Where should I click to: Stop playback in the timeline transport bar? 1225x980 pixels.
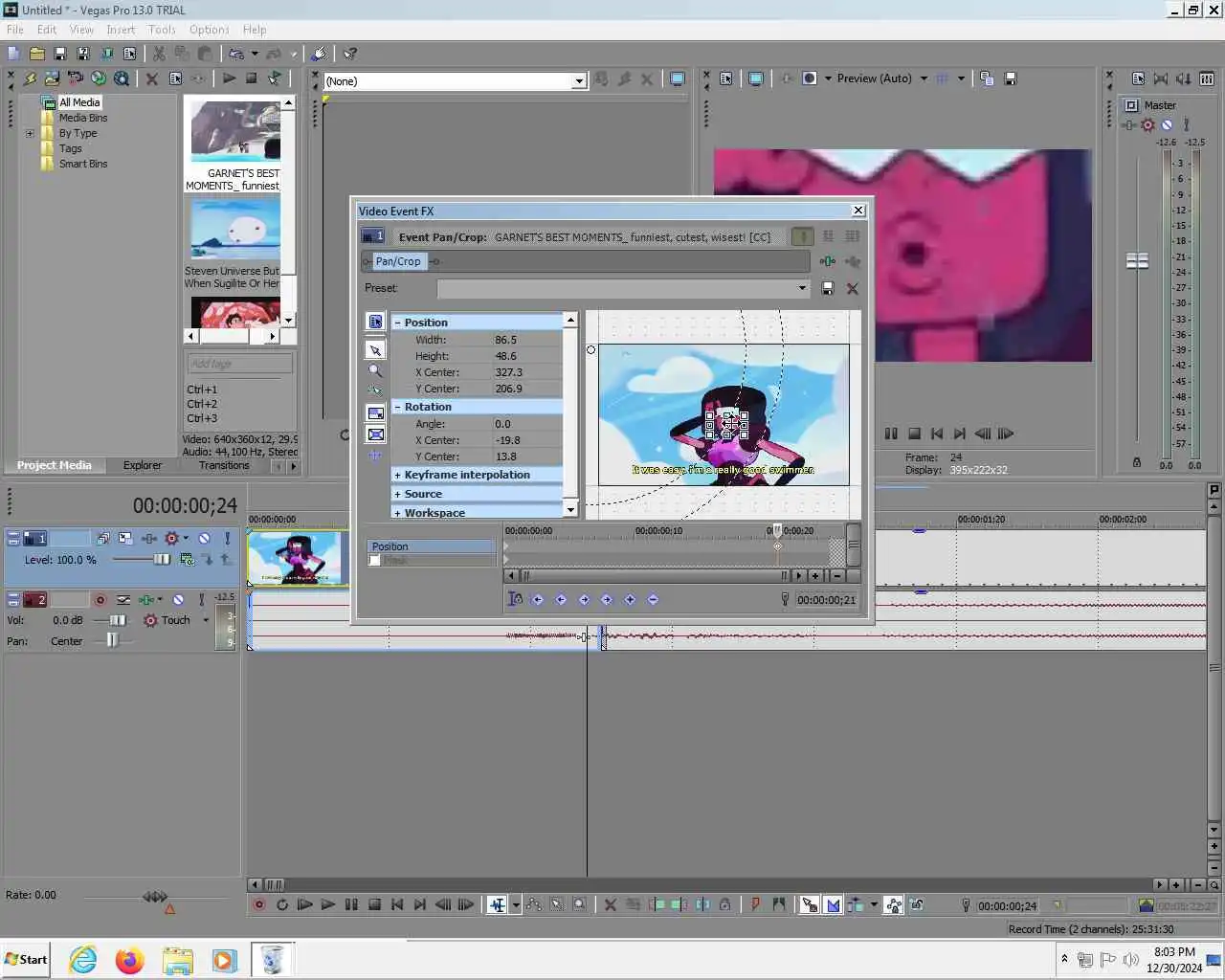(x=374, y=904)
